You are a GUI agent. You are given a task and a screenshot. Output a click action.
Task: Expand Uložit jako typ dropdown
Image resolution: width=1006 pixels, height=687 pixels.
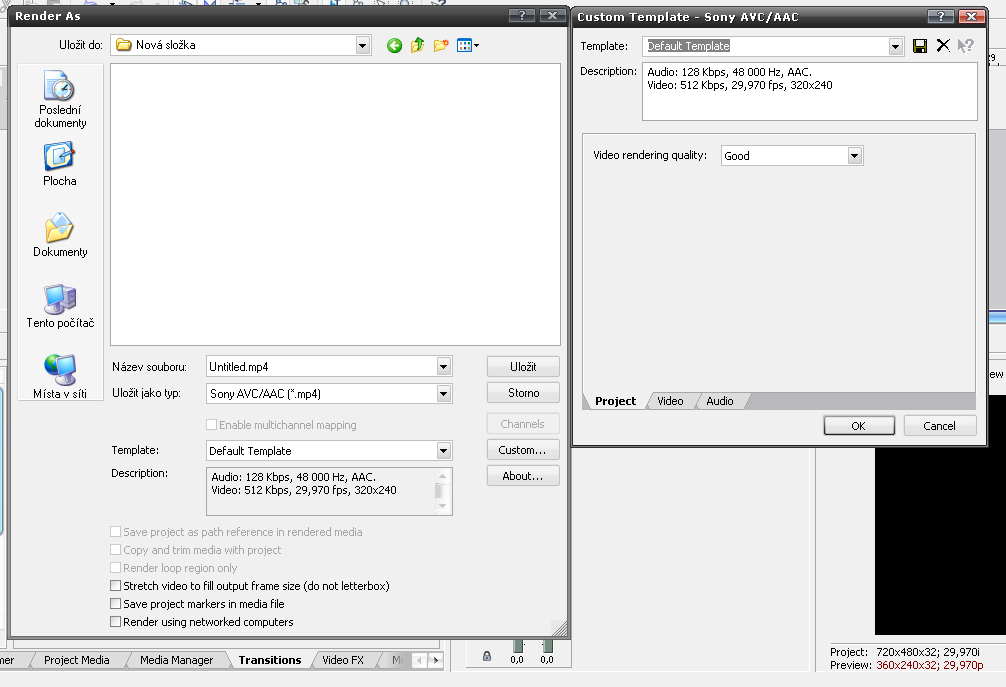point(443,394)
